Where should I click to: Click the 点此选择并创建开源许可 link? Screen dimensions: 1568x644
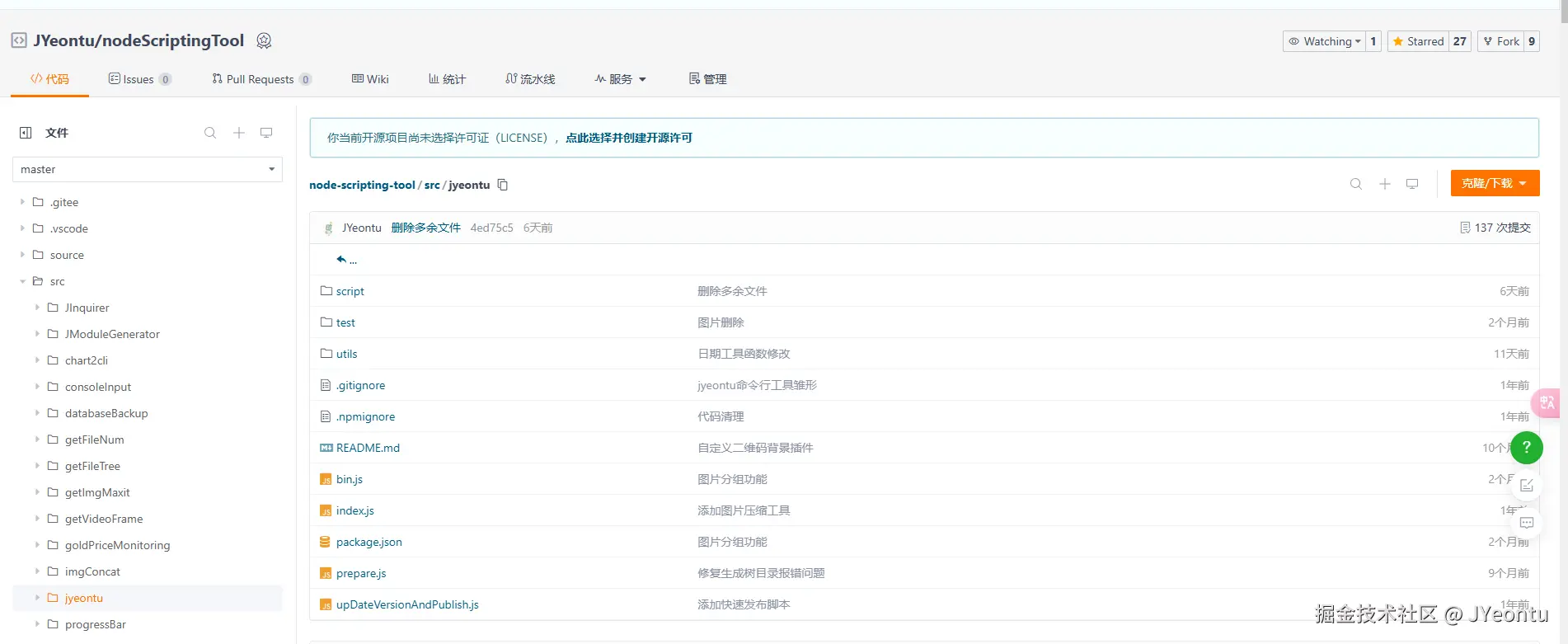coord(629,138)
